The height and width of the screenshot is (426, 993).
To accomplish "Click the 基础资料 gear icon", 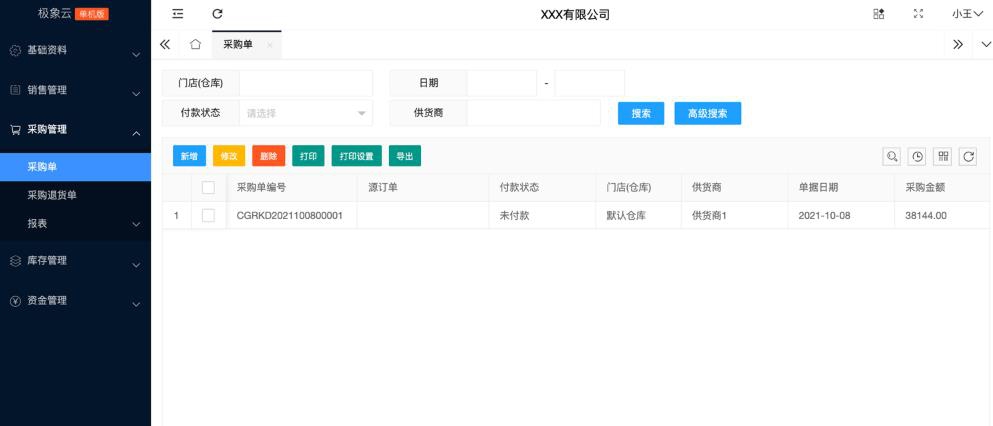I will (x=15, y=50).
